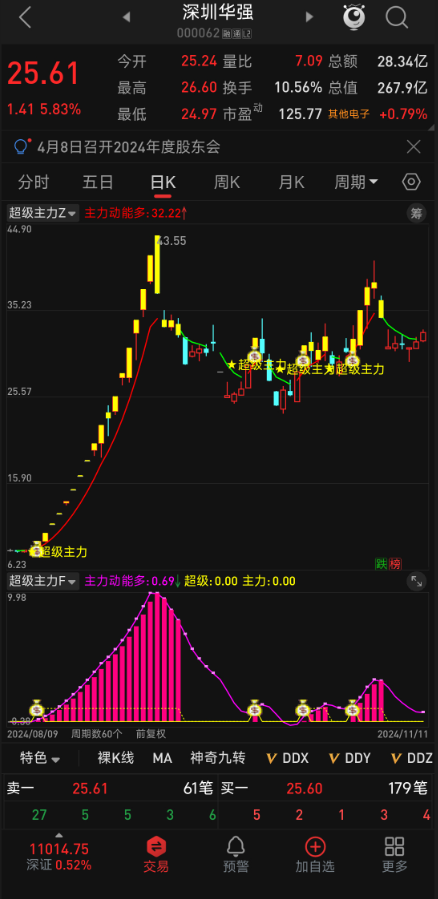Tap the stock name 深圳华强 title
The image size is (438, 899).
pyautogui.click(x=218, y=12)
